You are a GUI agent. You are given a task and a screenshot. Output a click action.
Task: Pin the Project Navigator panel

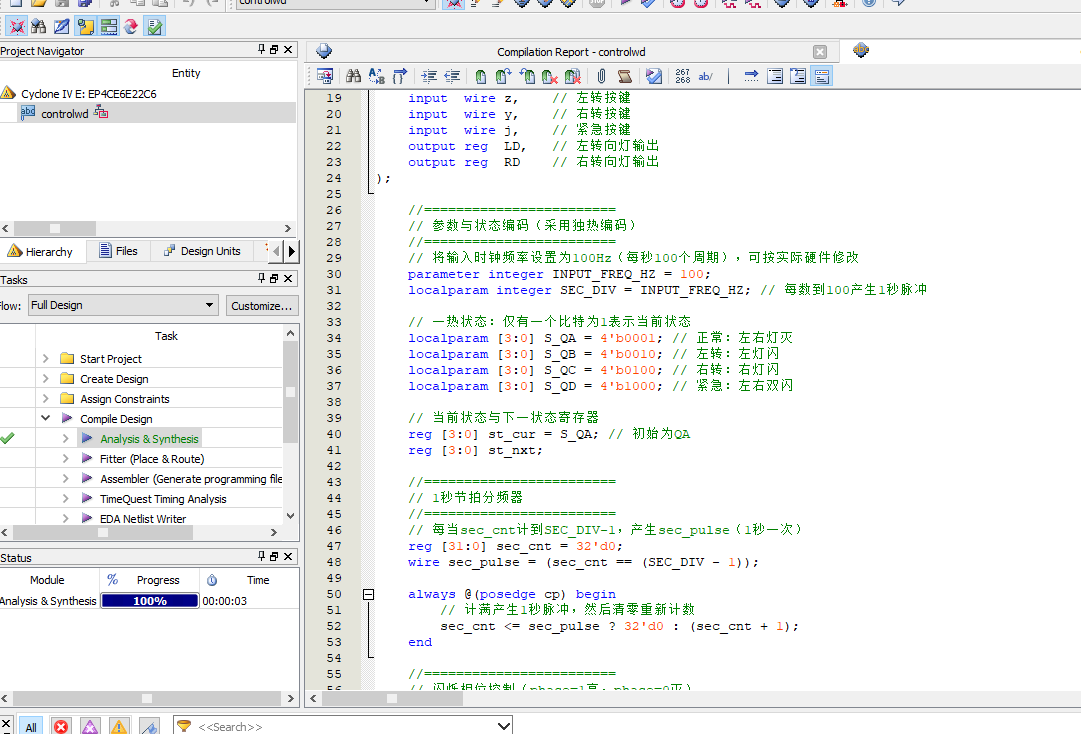261,50
